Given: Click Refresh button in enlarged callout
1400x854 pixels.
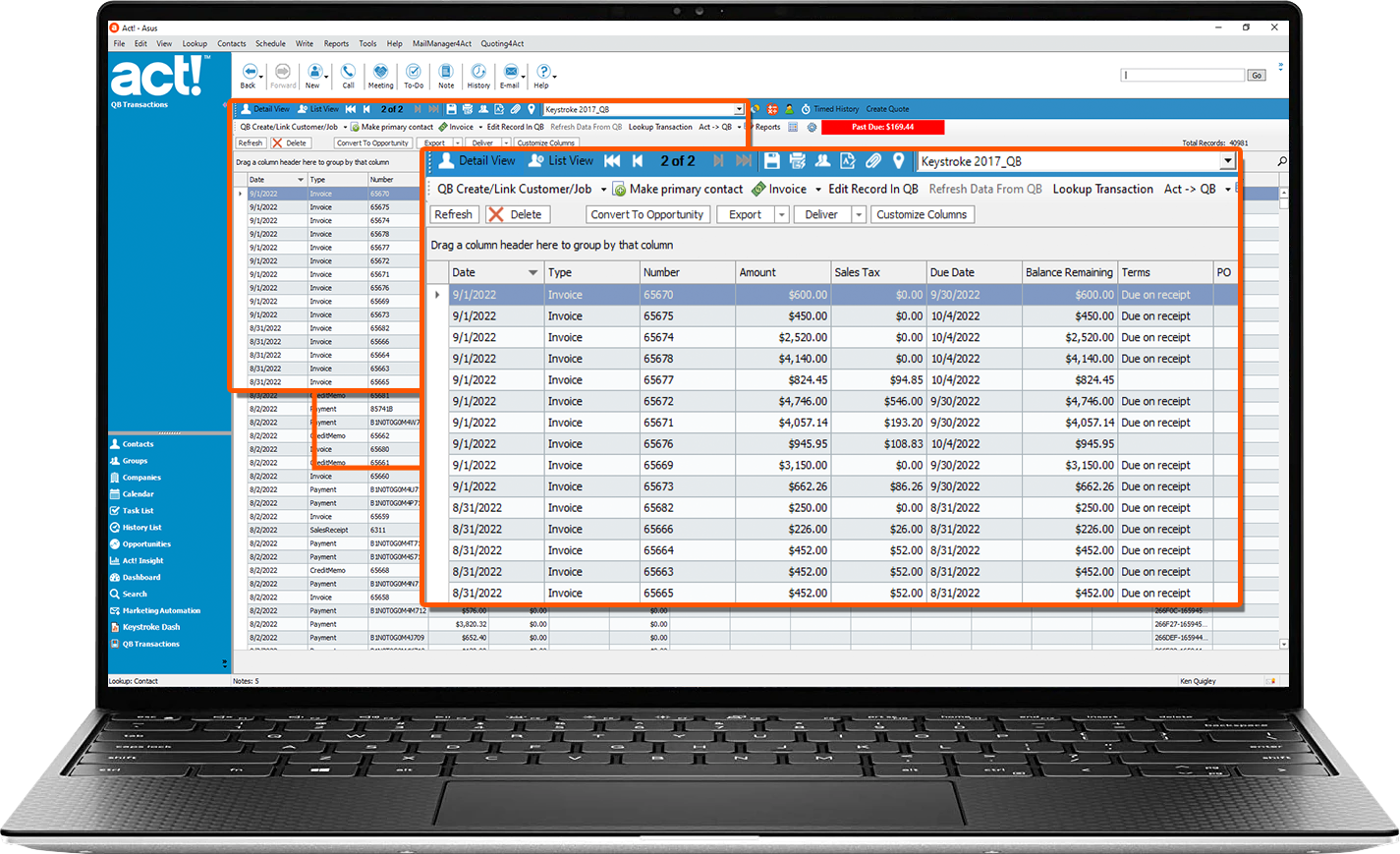Looking at the screenshot, I should coord(453,214).
